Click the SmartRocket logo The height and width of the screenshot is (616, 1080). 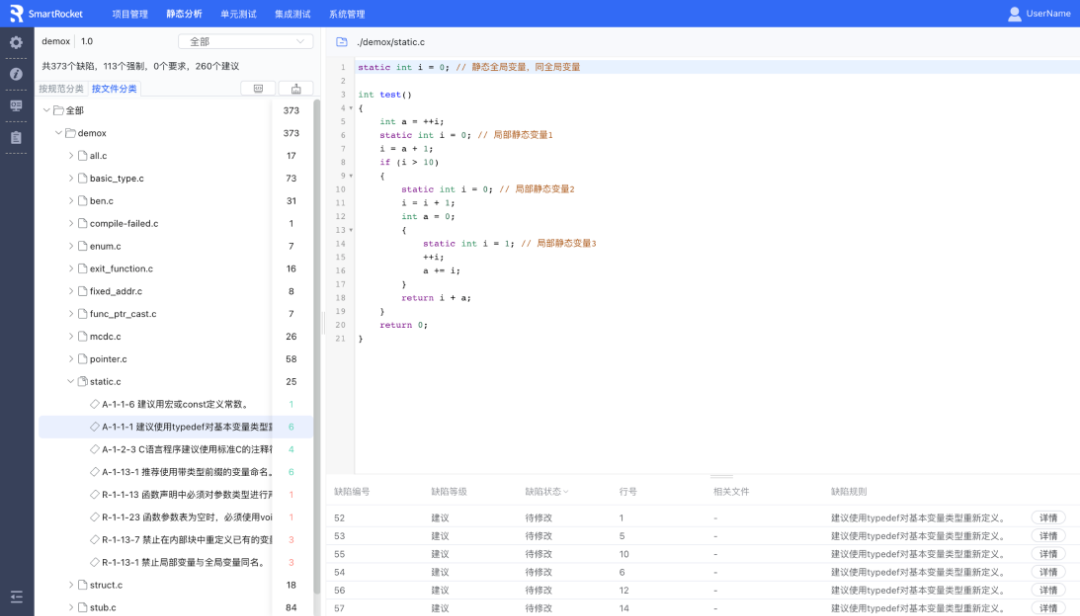[17, 14]
